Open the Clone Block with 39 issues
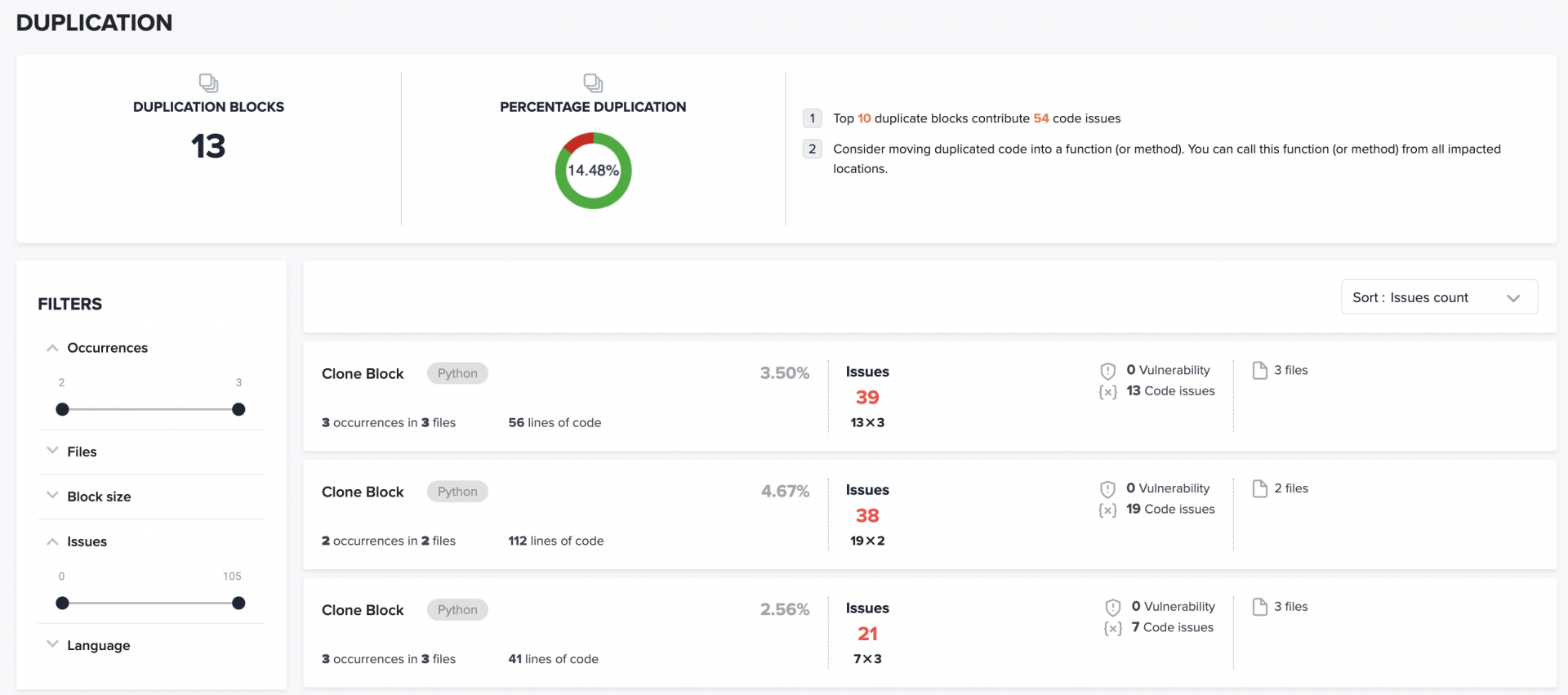Viewport: 1568px width, 695px height. point(363,374)
